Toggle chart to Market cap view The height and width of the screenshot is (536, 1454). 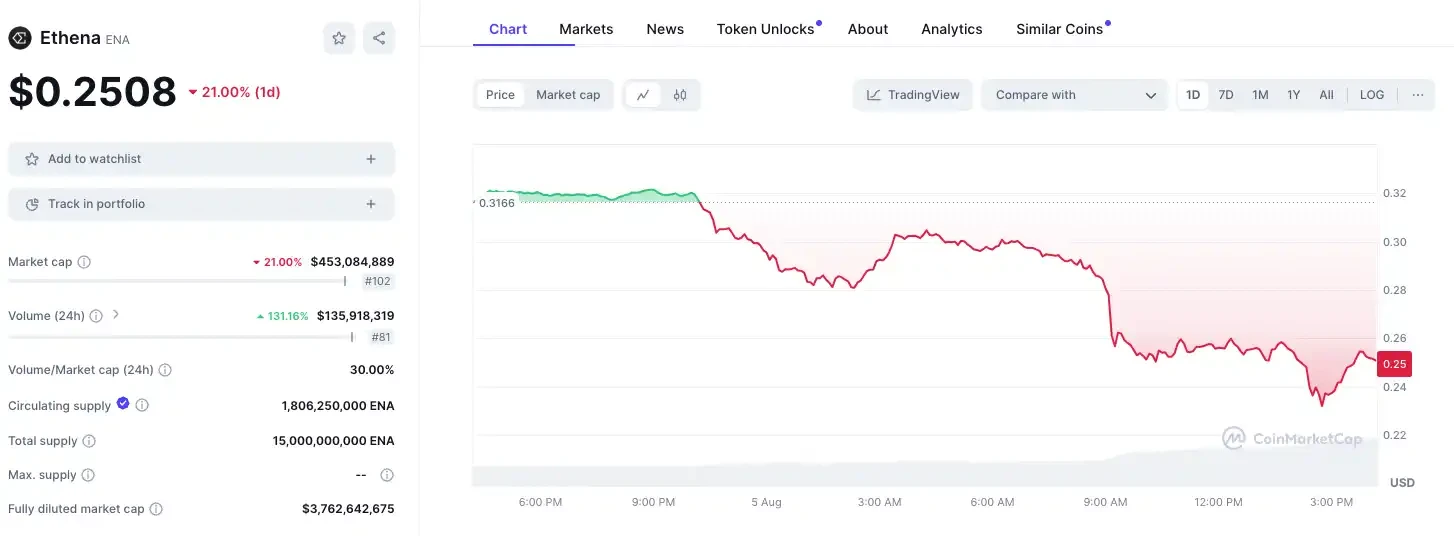pyautogui.click(x=568, y=95)
